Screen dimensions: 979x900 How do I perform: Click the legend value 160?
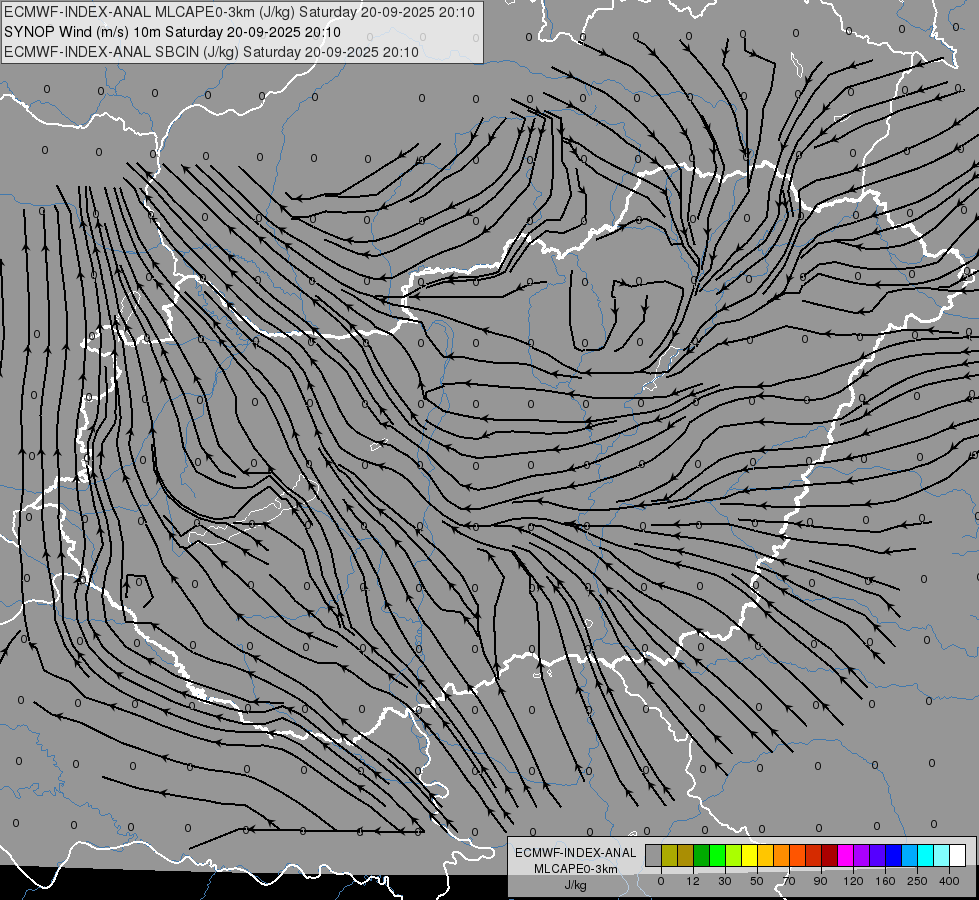885,881
